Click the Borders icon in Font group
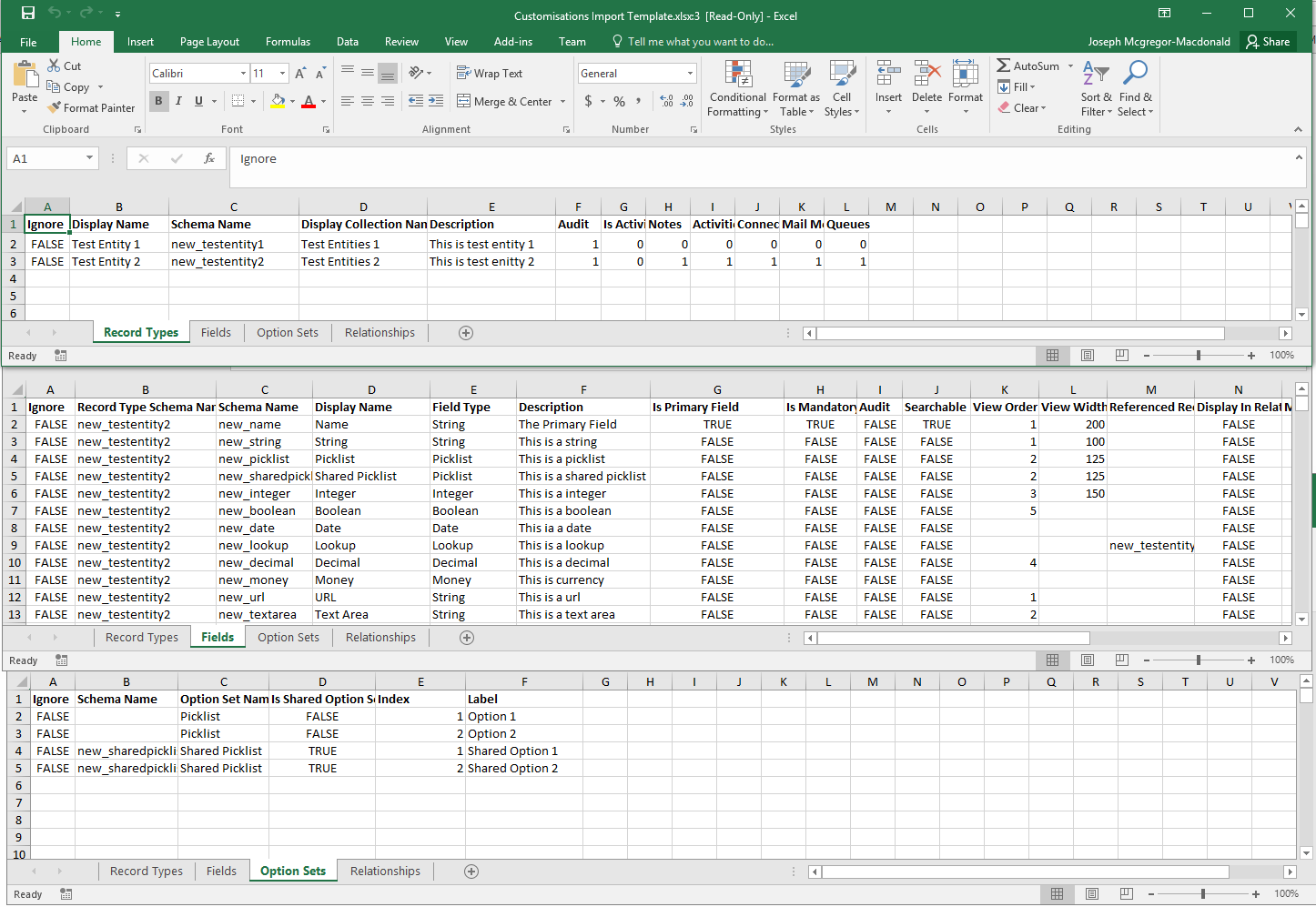Viewport: 1316px width, 907px height. pos(238,101)
